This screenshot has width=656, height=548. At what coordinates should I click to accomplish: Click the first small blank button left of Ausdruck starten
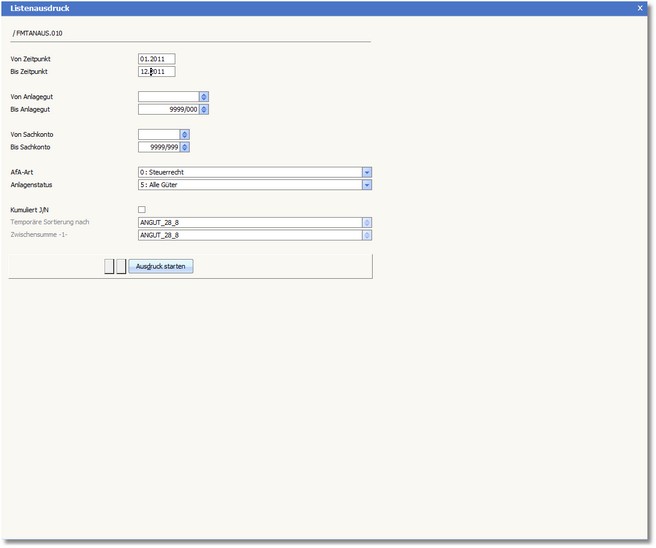coord(109,267)
